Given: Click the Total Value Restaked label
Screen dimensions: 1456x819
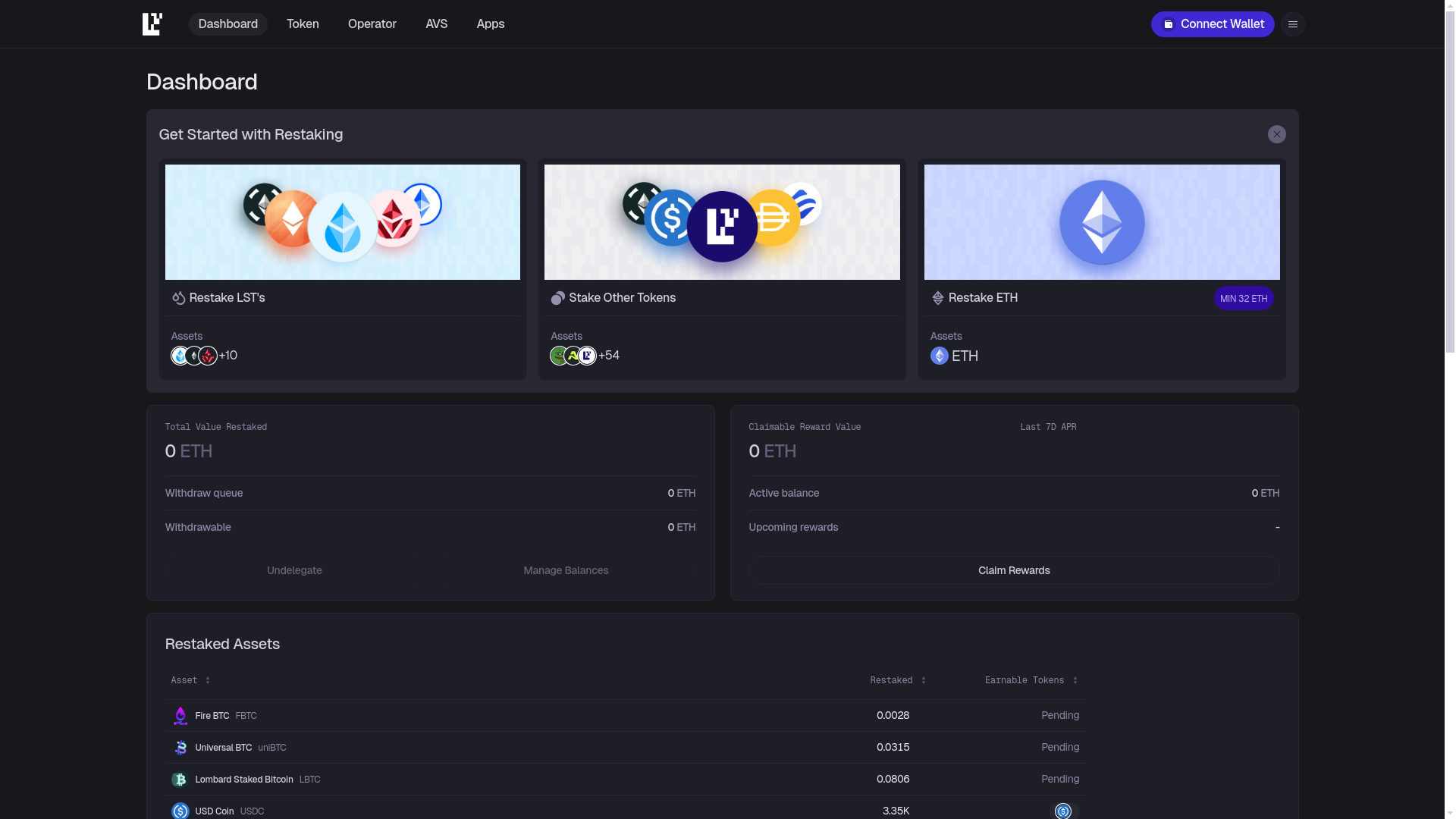Looking at the screenshot, I should (216, 427).
